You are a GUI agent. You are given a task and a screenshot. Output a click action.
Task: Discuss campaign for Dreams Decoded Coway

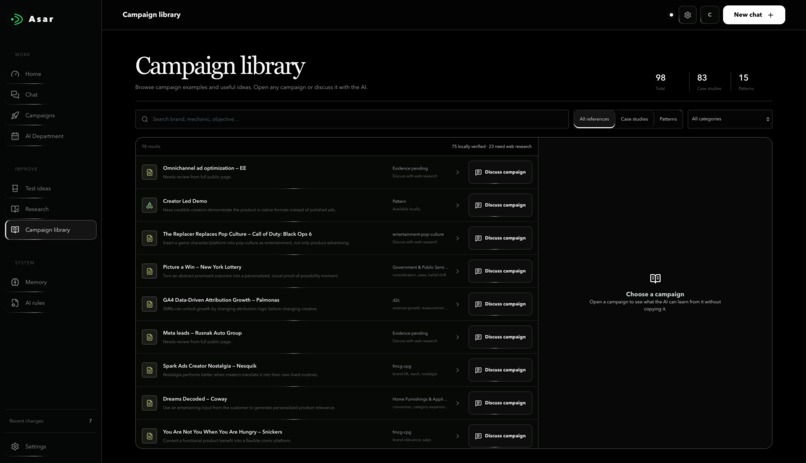click(500, 403)
